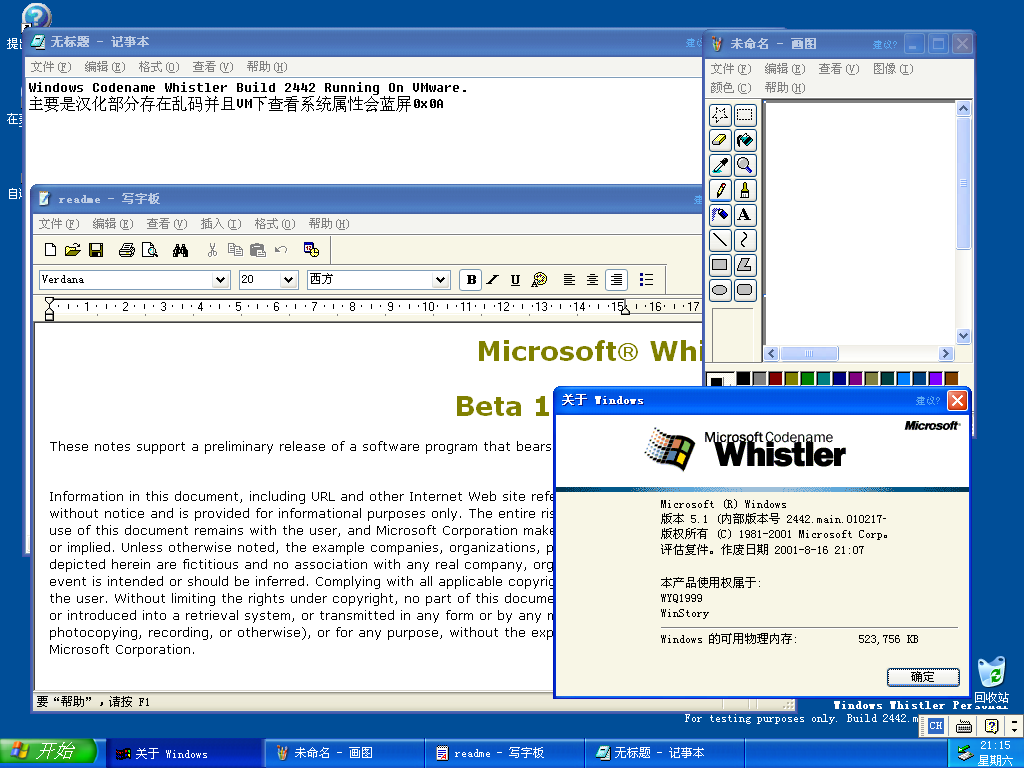
Task: Open the 查看 menu in Paint
Action: coord(839,69)
